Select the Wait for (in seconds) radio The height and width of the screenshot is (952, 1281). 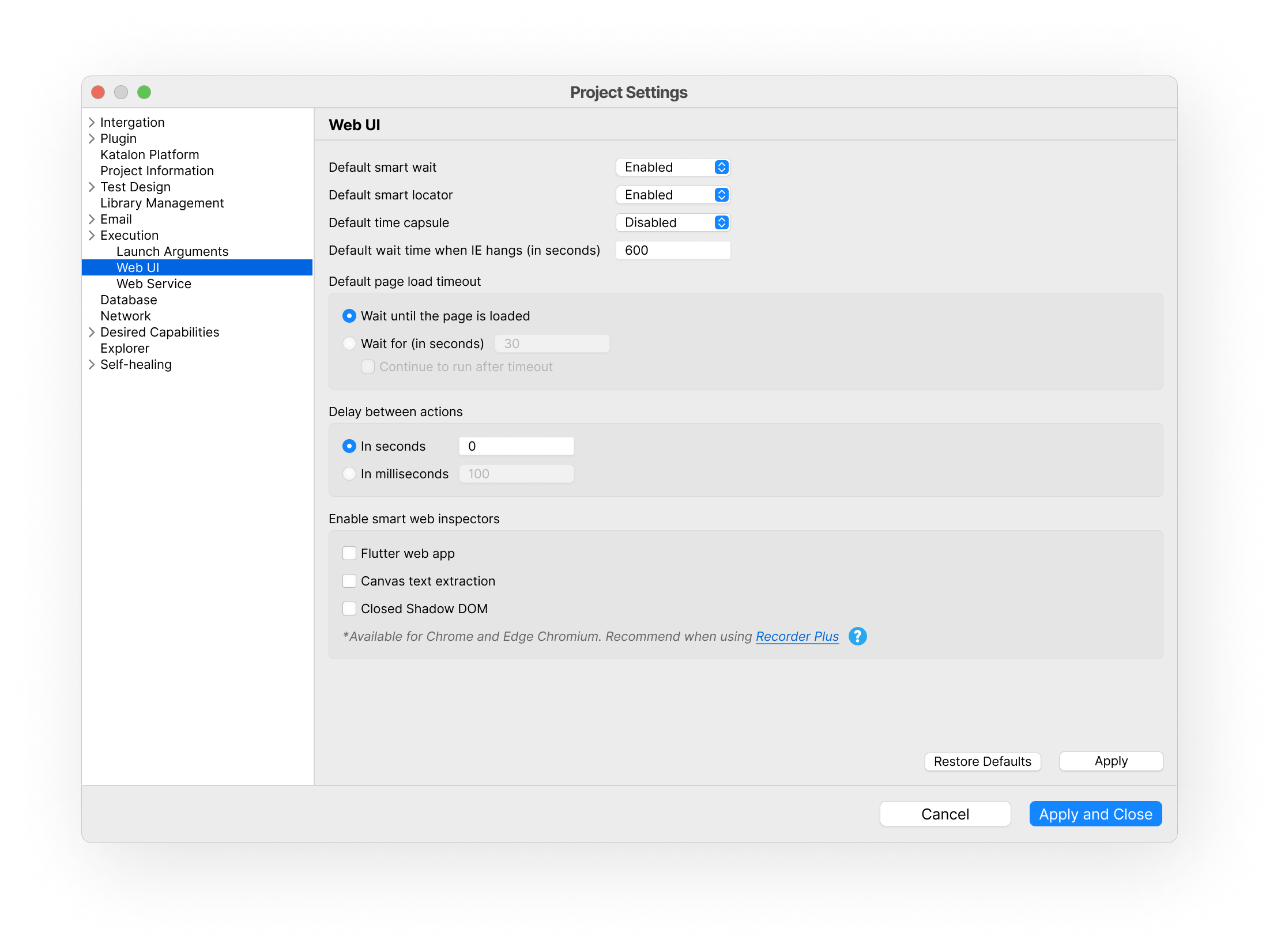coord(349,343)
